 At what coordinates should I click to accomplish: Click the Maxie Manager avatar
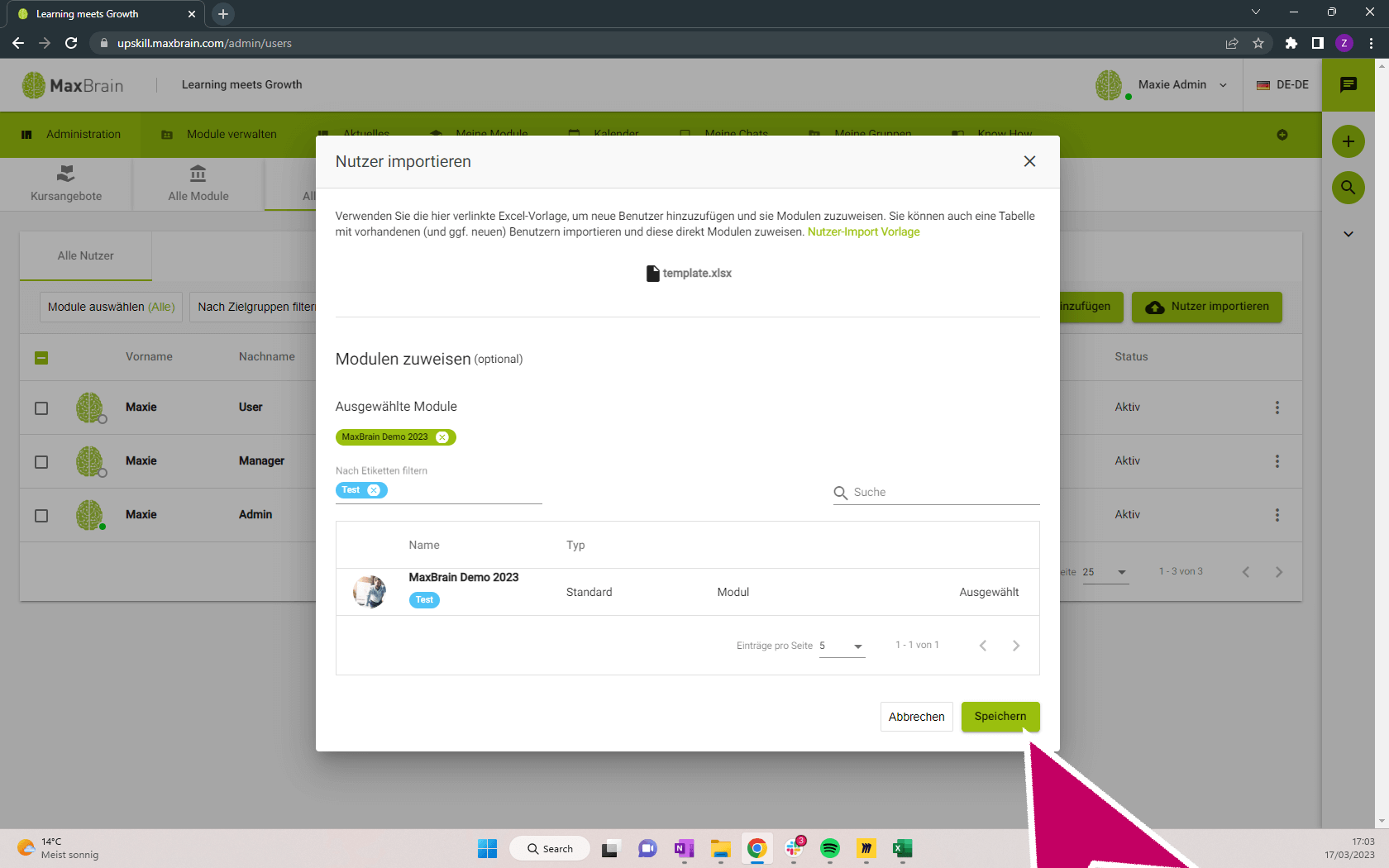click(90, 461)
